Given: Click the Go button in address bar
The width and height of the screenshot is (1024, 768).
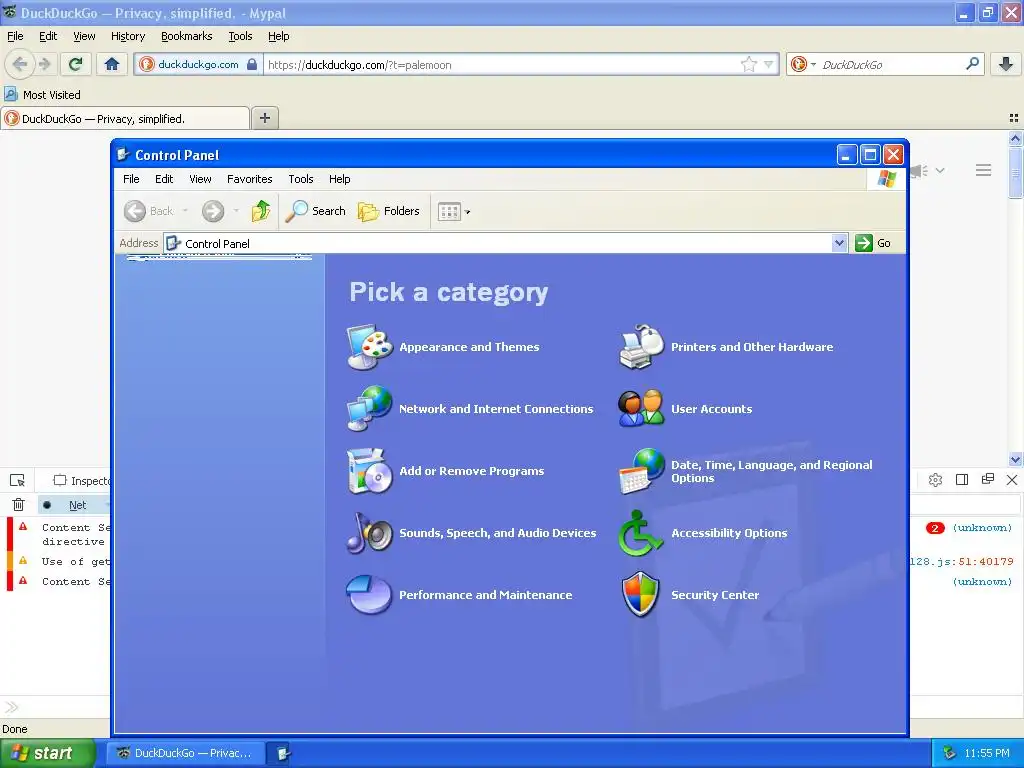Looking at the screenshot, I should [873, 243].
